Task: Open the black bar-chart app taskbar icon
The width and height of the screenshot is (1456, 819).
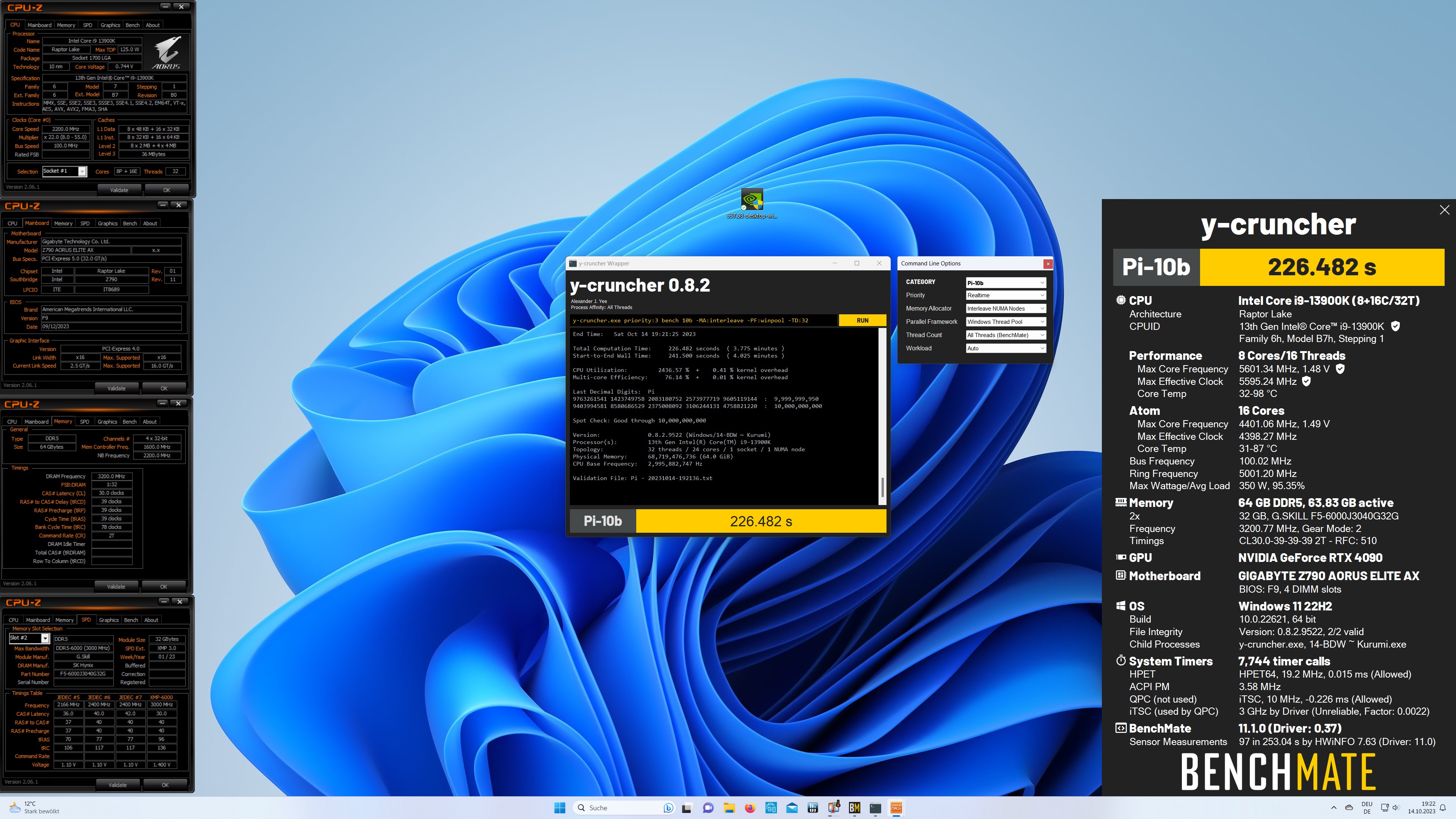Action: [813, 808]
